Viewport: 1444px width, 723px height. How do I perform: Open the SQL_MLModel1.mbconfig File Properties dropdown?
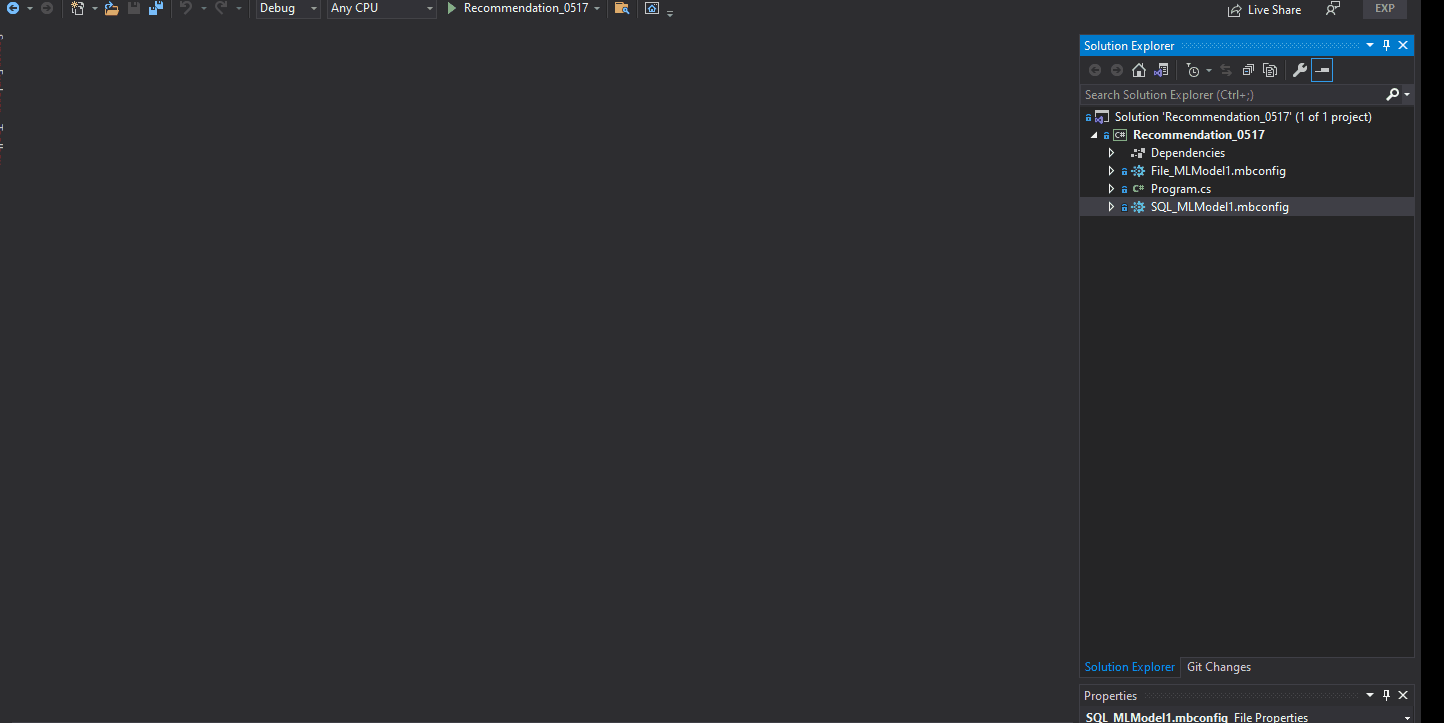pyautogui.click(x=1407, y=717)
